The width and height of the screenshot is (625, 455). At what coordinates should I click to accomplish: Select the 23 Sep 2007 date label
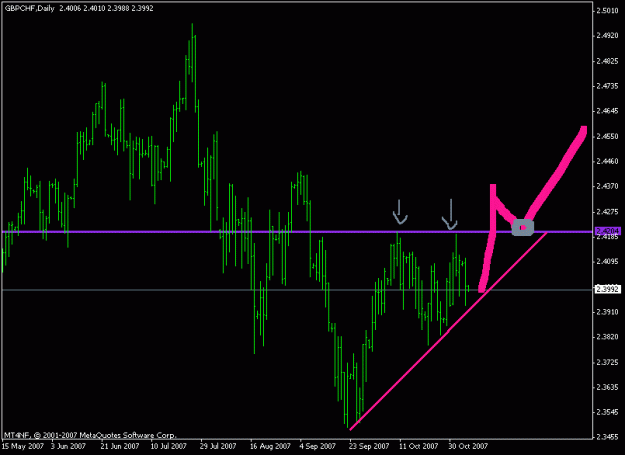369,446
